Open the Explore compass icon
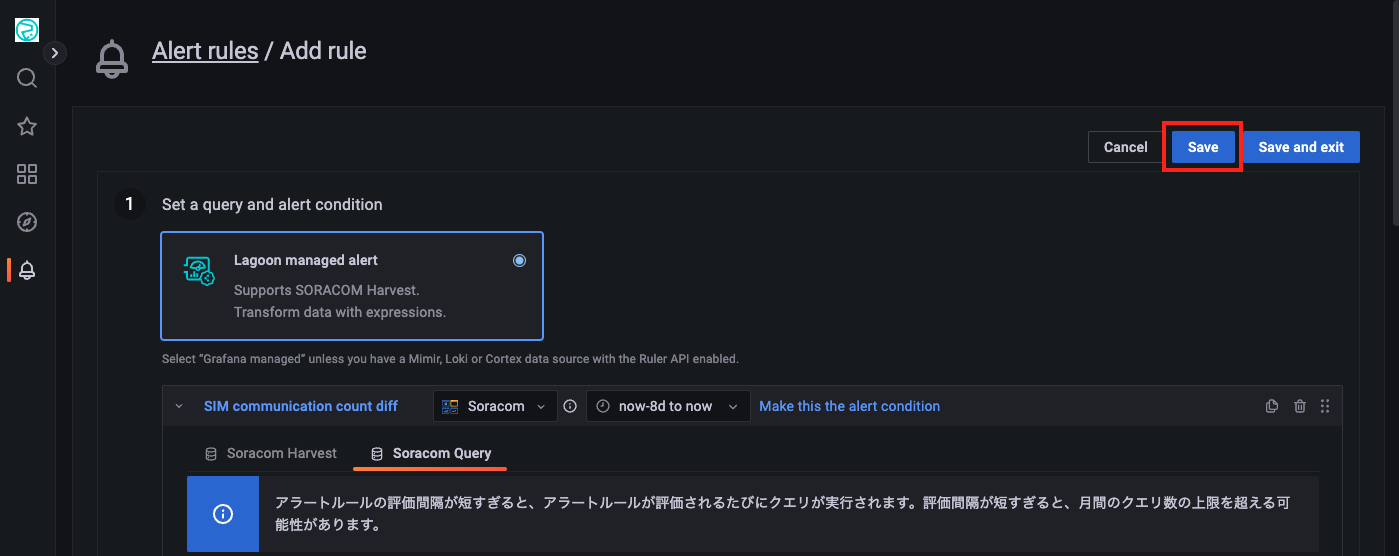This screenshot has width=1399, height=556. (27, 222)
